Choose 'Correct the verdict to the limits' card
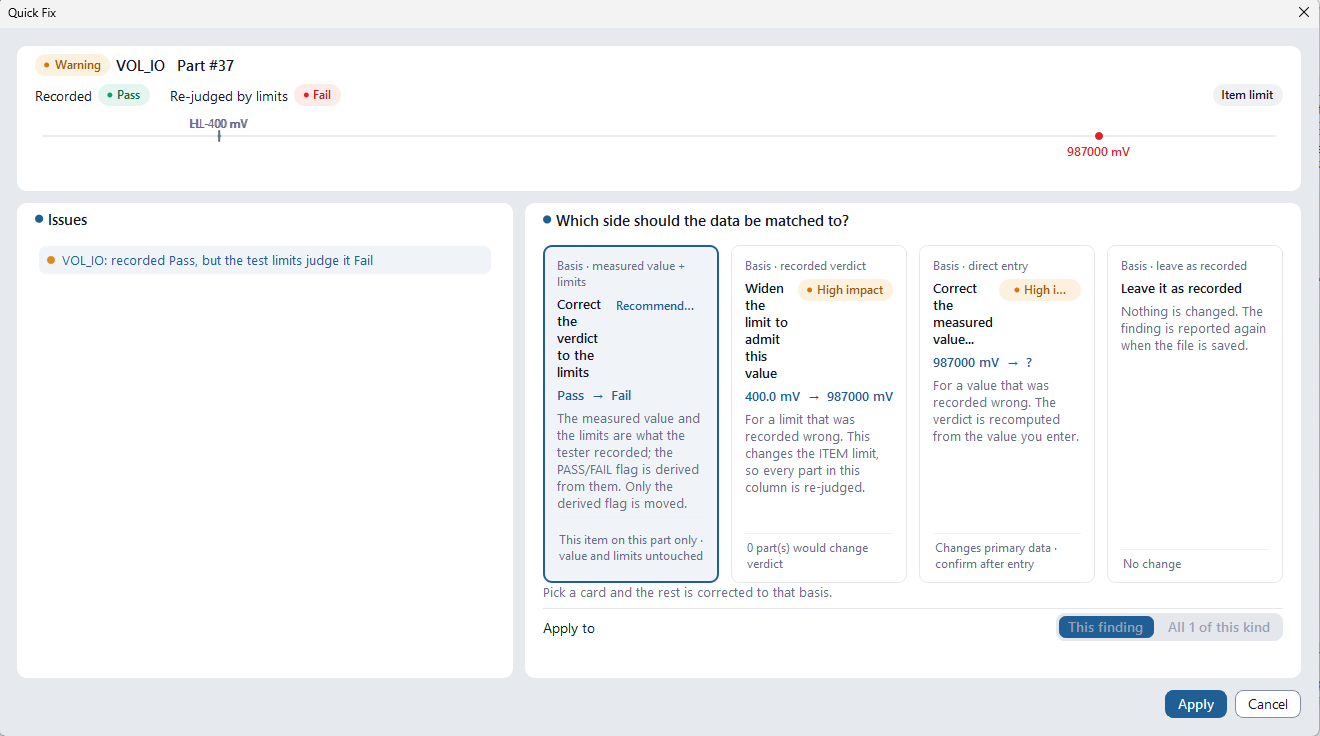 pos(631,414)
